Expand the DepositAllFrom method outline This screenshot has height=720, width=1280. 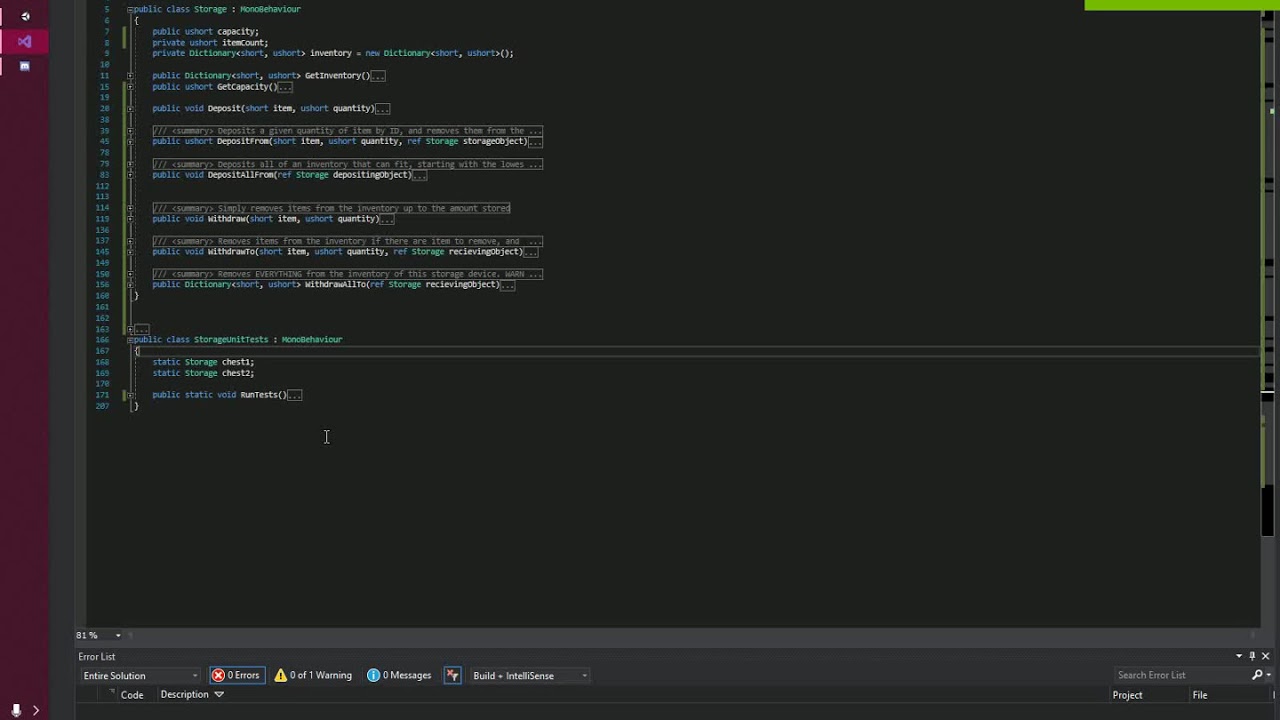coord(130,175)
